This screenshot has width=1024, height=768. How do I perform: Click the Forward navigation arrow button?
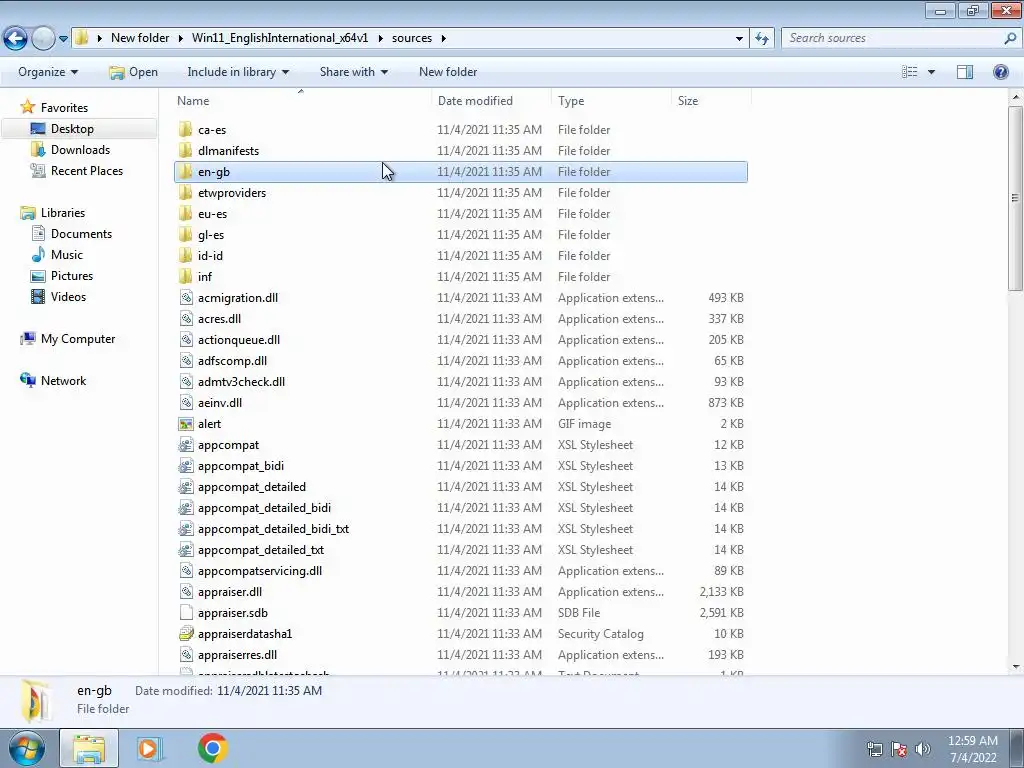(x=43, y=39)
